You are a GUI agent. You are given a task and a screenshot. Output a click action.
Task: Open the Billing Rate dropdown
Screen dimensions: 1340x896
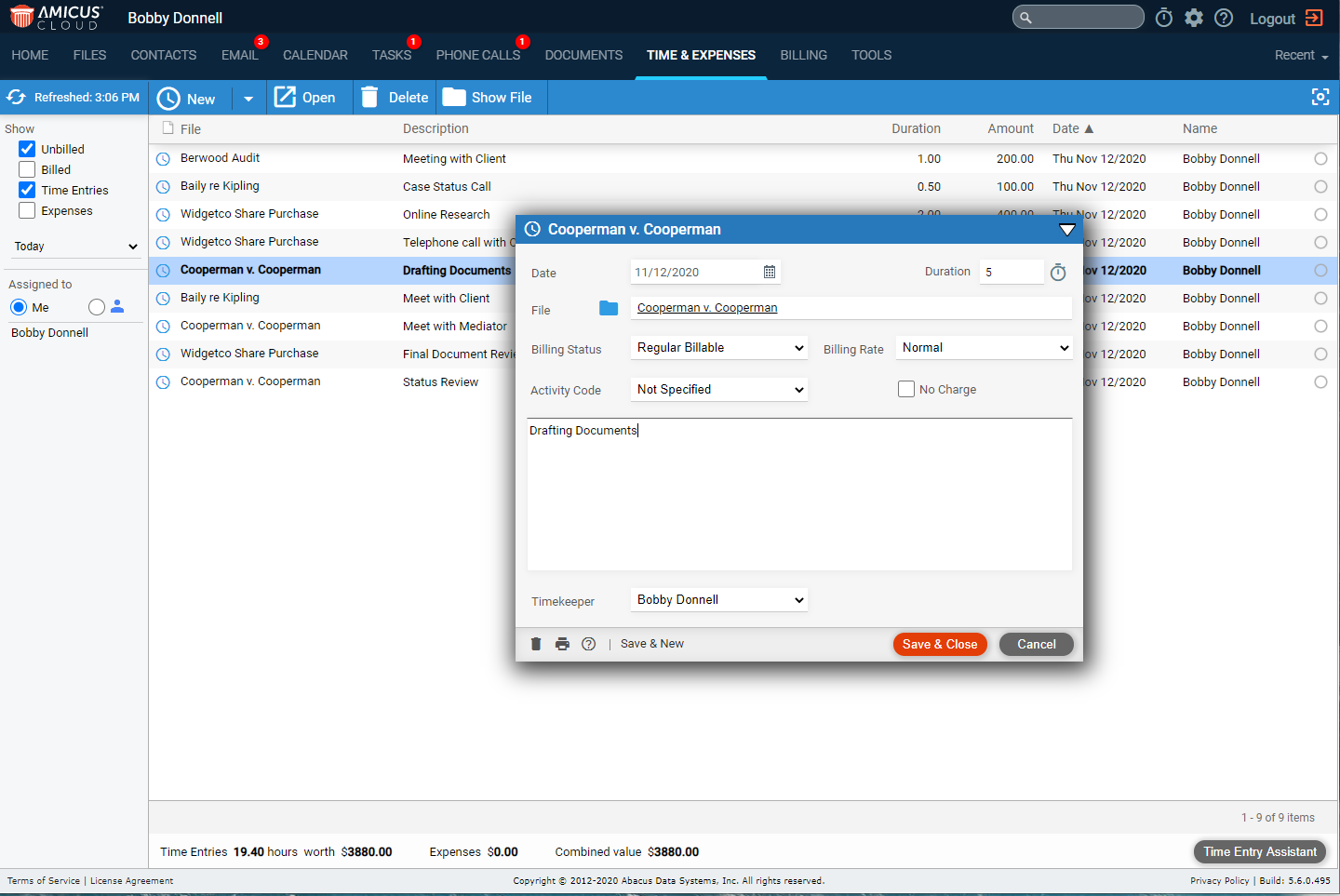click(984, 348)
